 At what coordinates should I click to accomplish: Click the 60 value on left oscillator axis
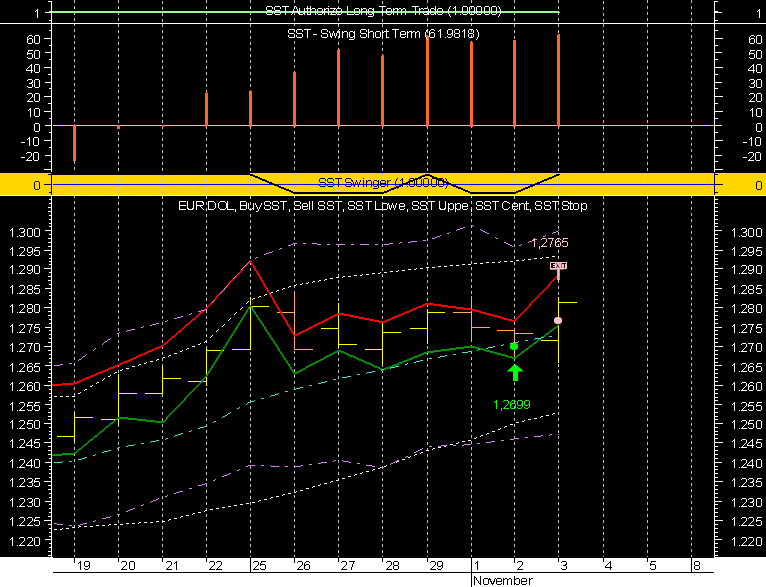33,39
